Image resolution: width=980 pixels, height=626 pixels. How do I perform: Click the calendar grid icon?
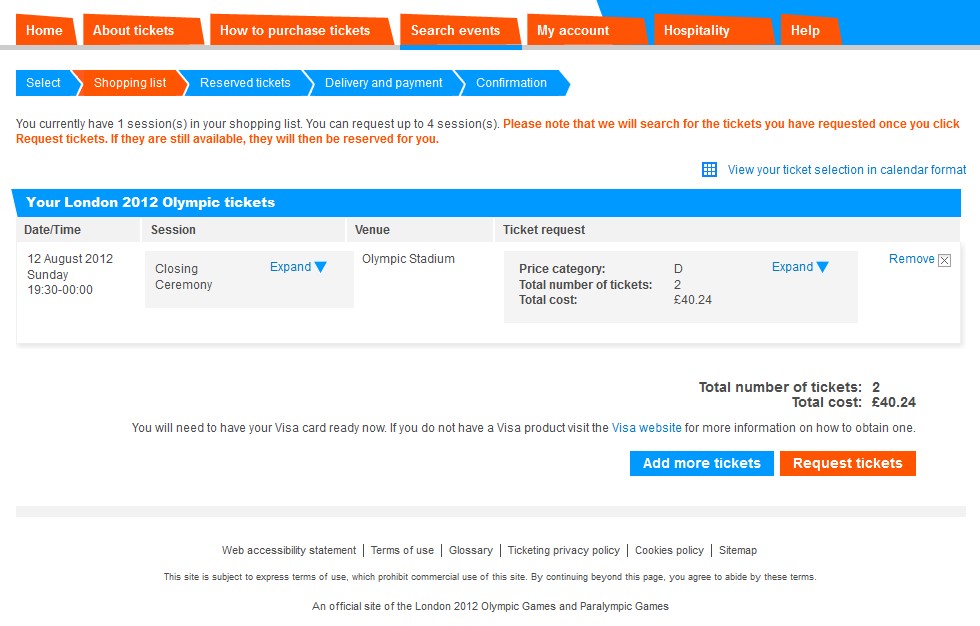[x=709, y=170]
